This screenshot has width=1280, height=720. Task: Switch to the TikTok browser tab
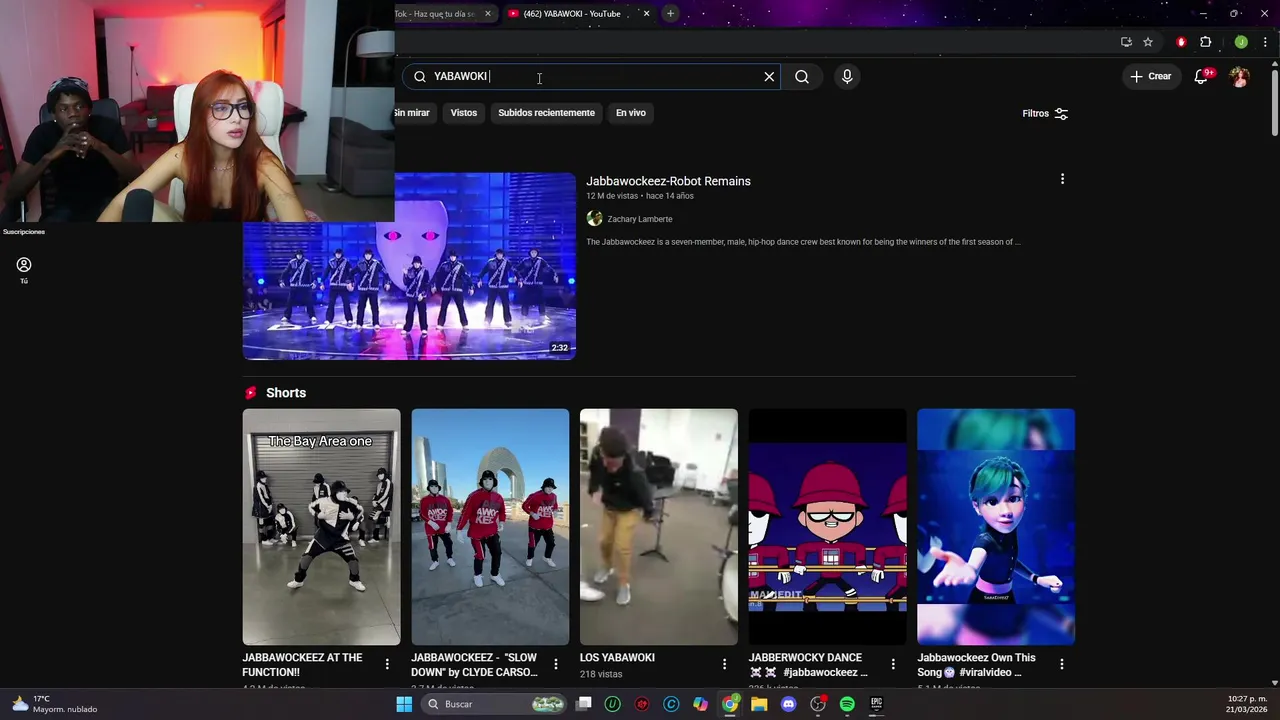(x=435, y=14)
